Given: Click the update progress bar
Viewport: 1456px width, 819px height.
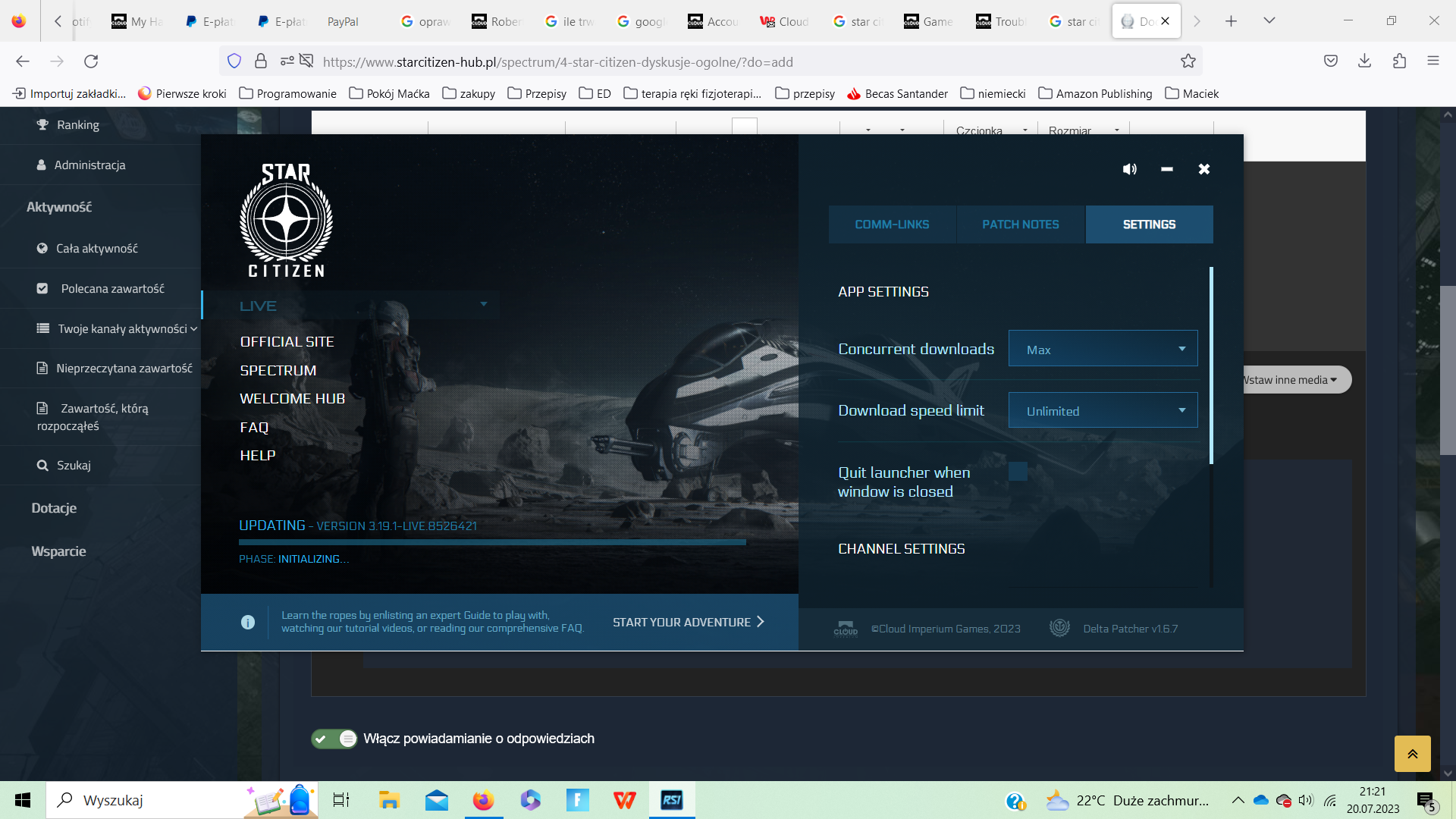Looking at the screenshot, I should click(x=492, y=543).
